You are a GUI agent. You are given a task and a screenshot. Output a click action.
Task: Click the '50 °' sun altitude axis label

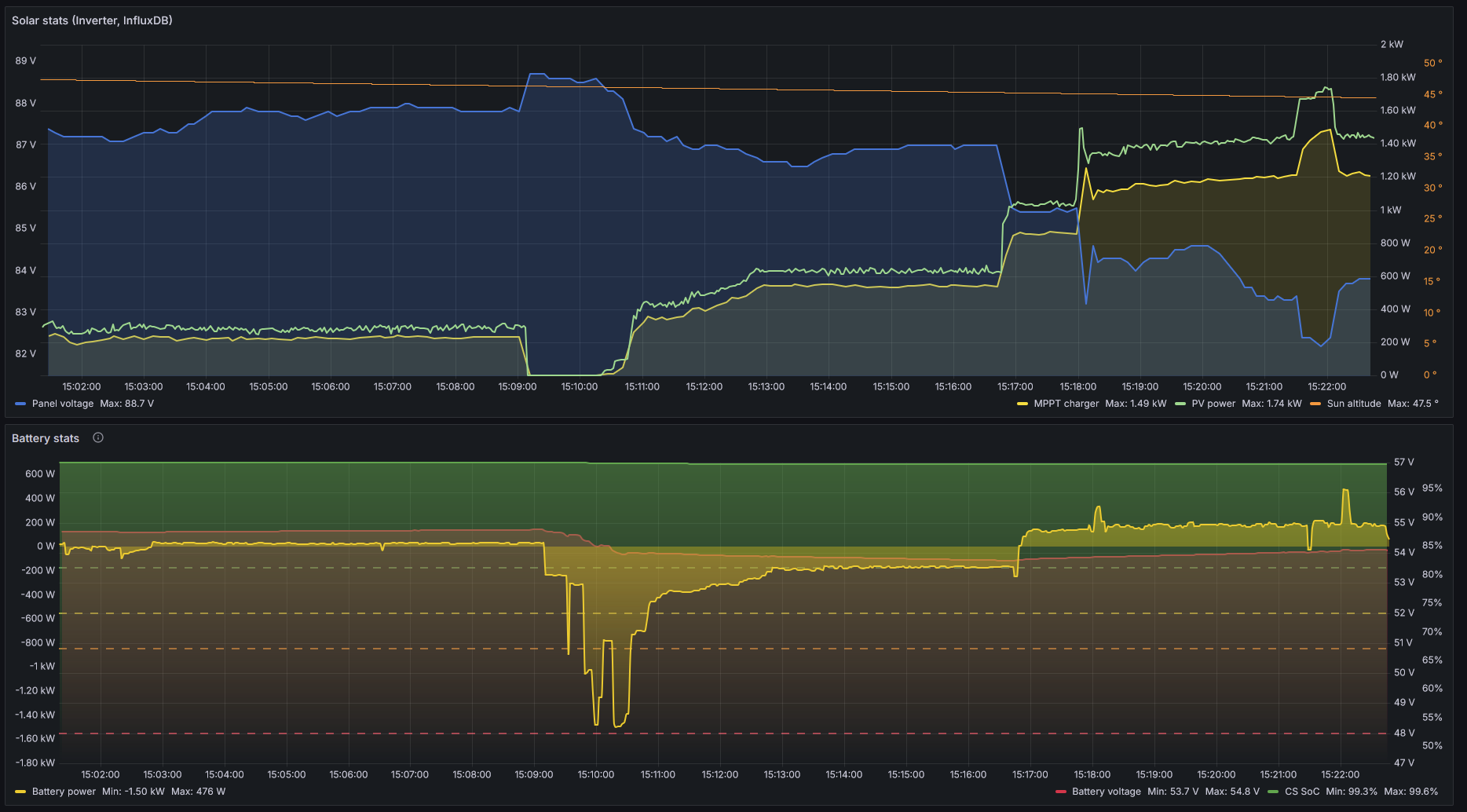coord(1433,63)
